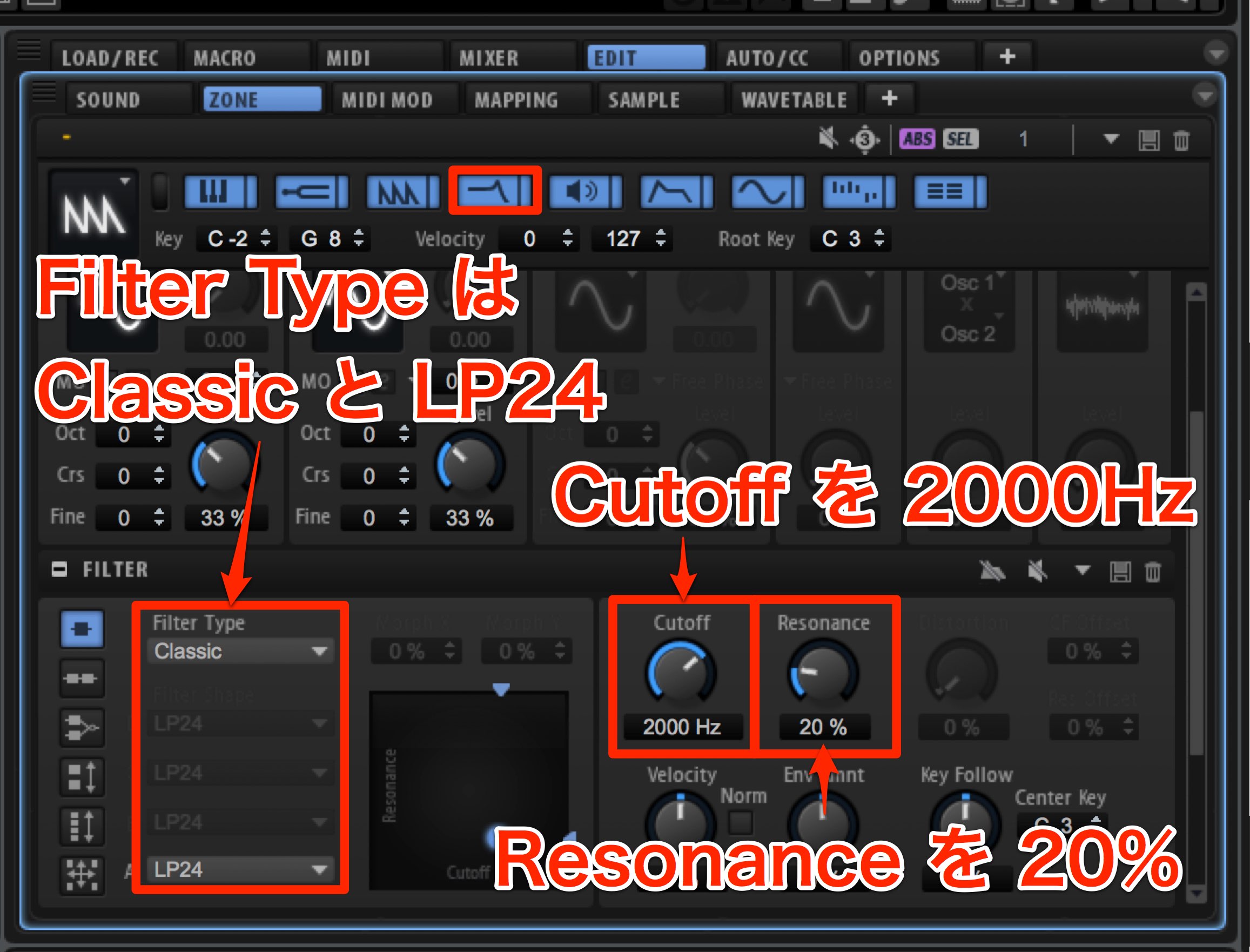Screen dimensions: 1250x952
Task: Add a new tab beside WAVETABLE
Action: pos(890,98)
